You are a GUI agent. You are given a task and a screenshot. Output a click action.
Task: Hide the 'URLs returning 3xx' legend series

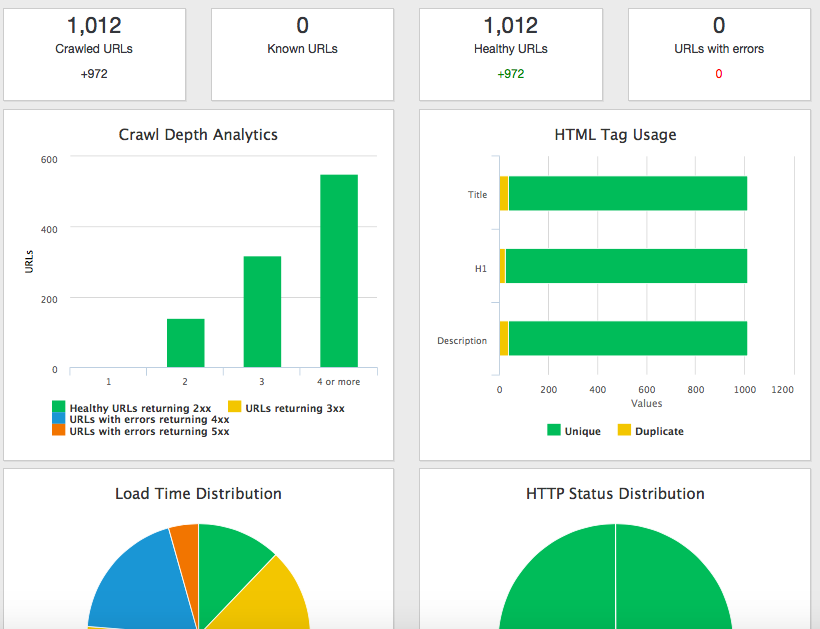click(x=294, y=408)
